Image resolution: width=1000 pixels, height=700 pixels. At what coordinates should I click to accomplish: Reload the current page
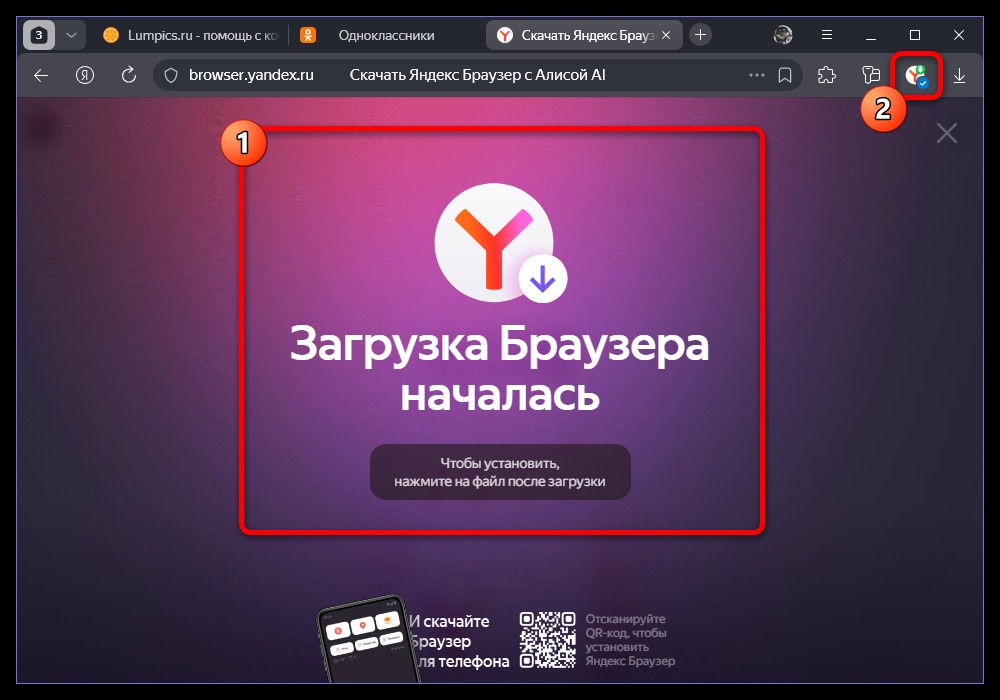(129, 75)
